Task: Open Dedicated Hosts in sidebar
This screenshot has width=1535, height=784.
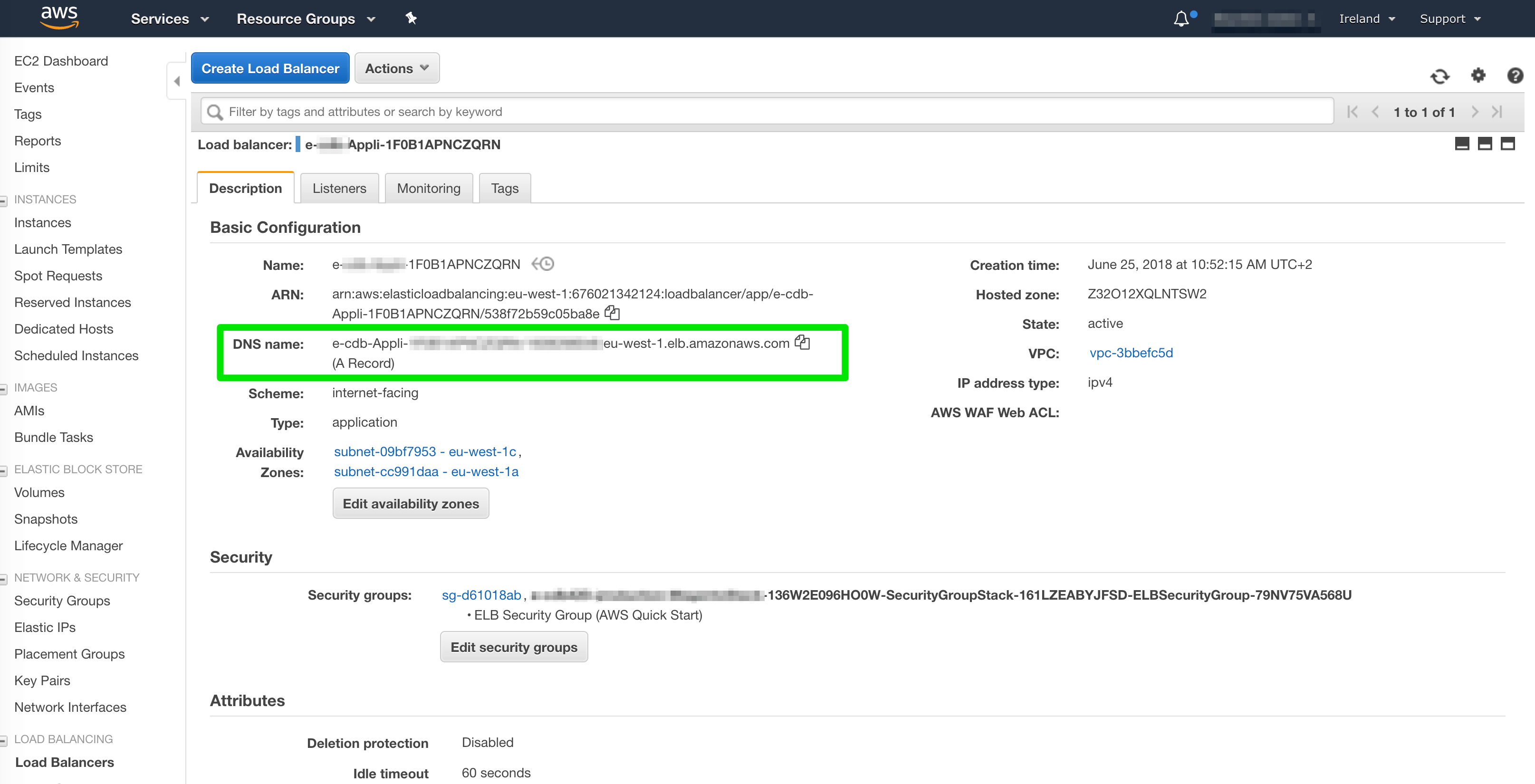Action: [63, 329]
